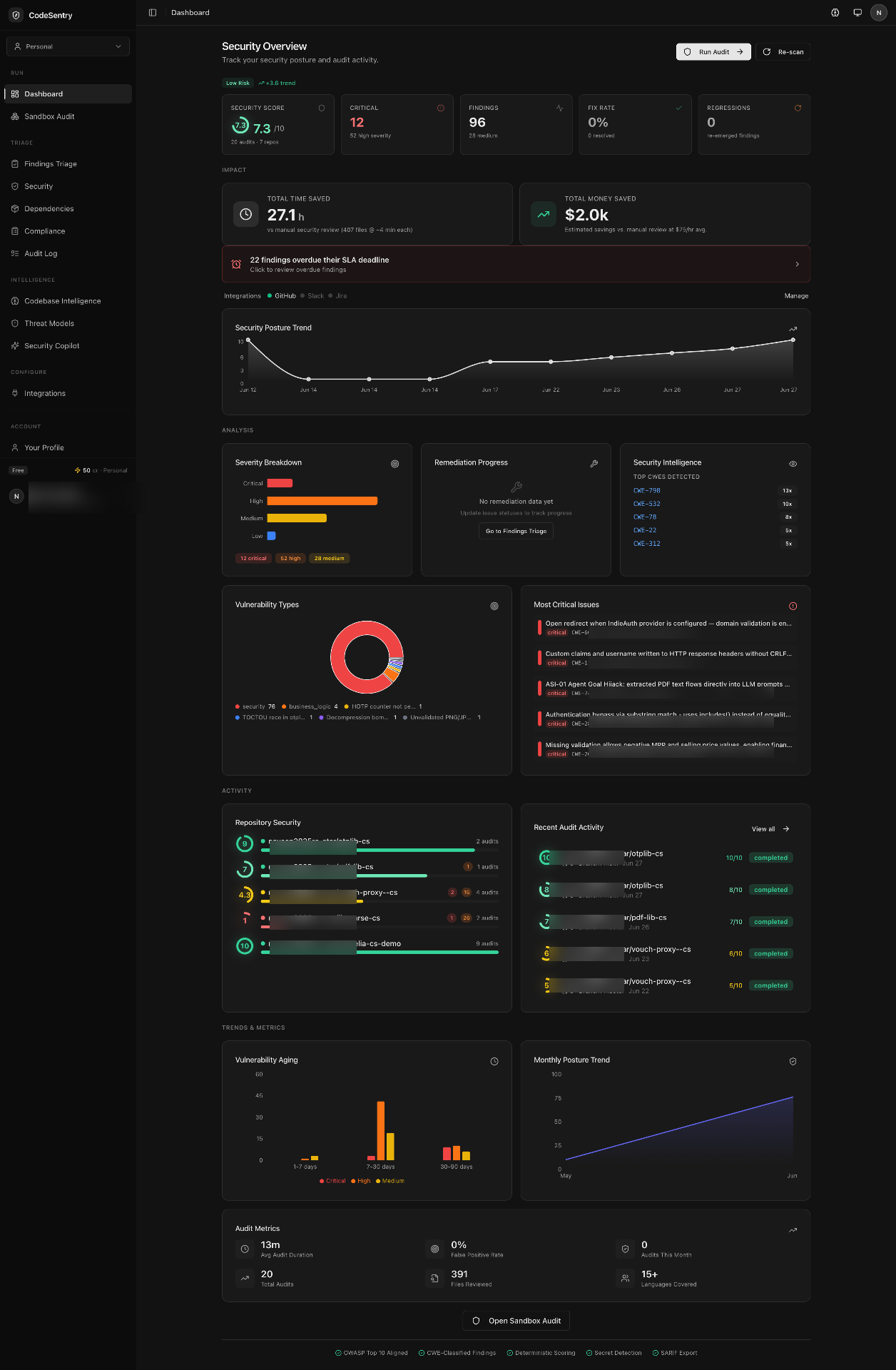Open the Personal workspace dropdown
This screenshot has width=896, height=1370.
(x=68, y=46)
